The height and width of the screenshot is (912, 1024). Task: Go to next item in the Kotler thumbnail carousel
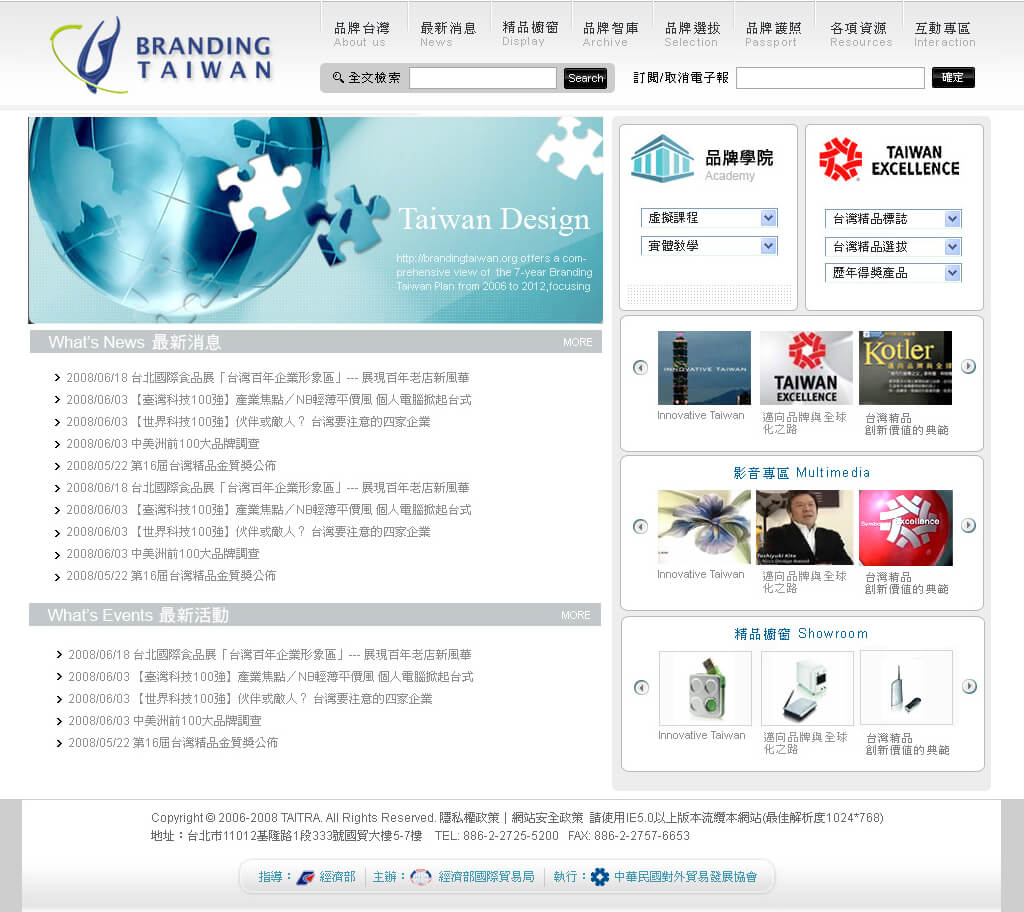point(968,366)
